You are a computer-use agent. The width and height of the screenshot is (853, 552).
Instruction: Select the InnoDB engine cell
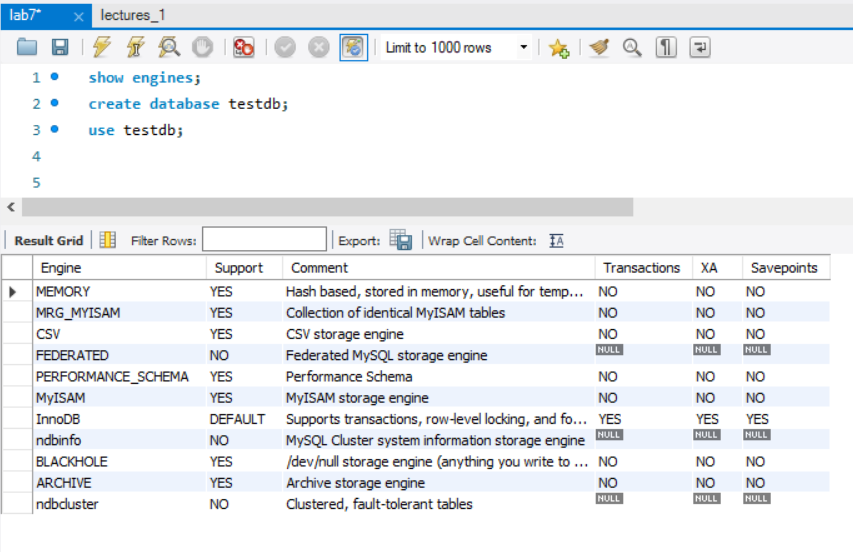coord(120,419)
